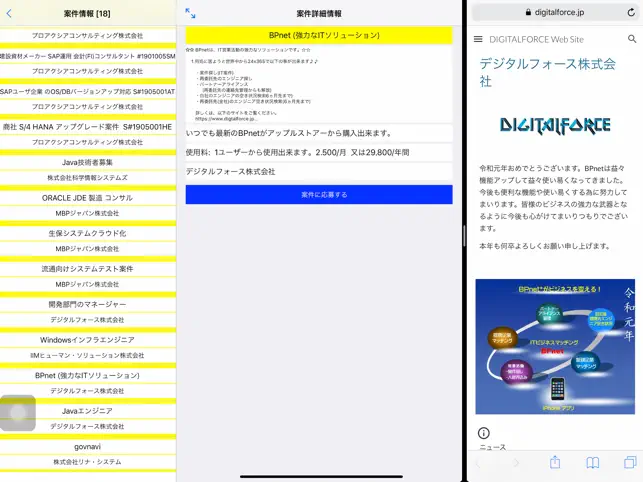Open Safari bookmarks book icon
This screenshot has width=643, height=482.
pyautogui.click(x=593, y=463)
